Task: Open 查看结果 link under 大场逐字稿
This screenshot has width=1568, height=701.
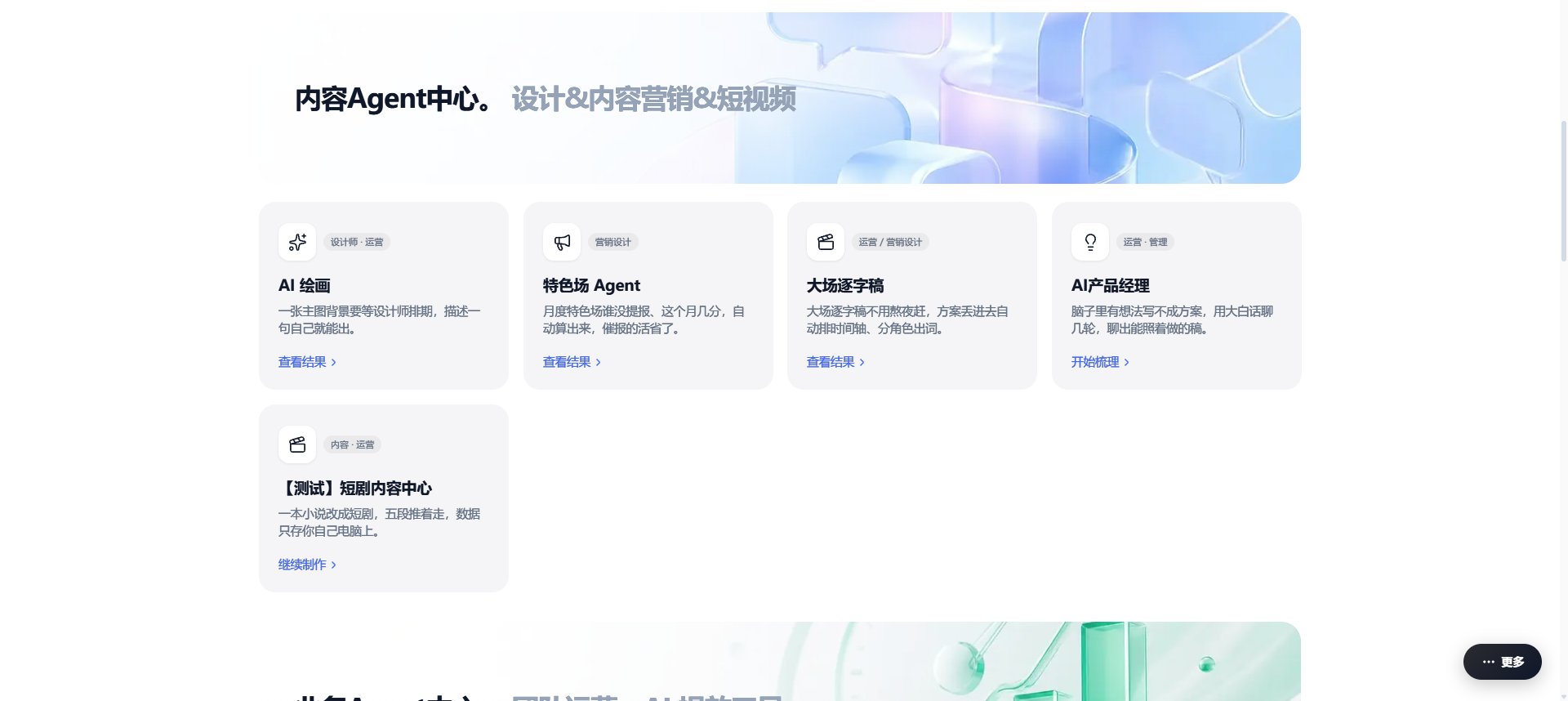Action: click(x=835, y=362)
